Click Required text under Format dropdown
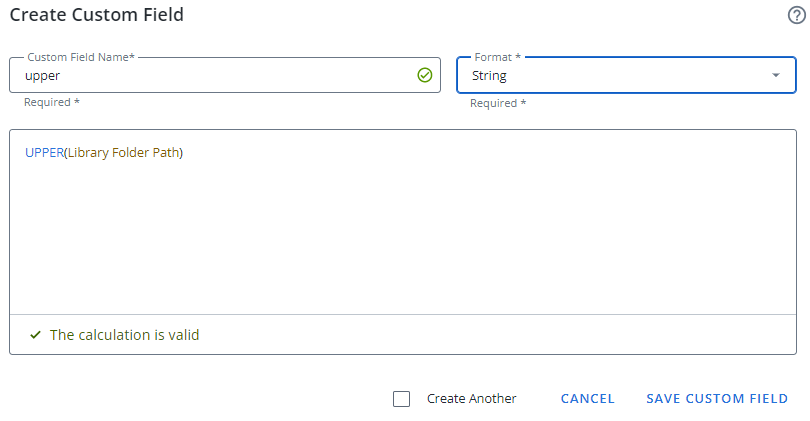810x421 pixels. pos(498,103)
